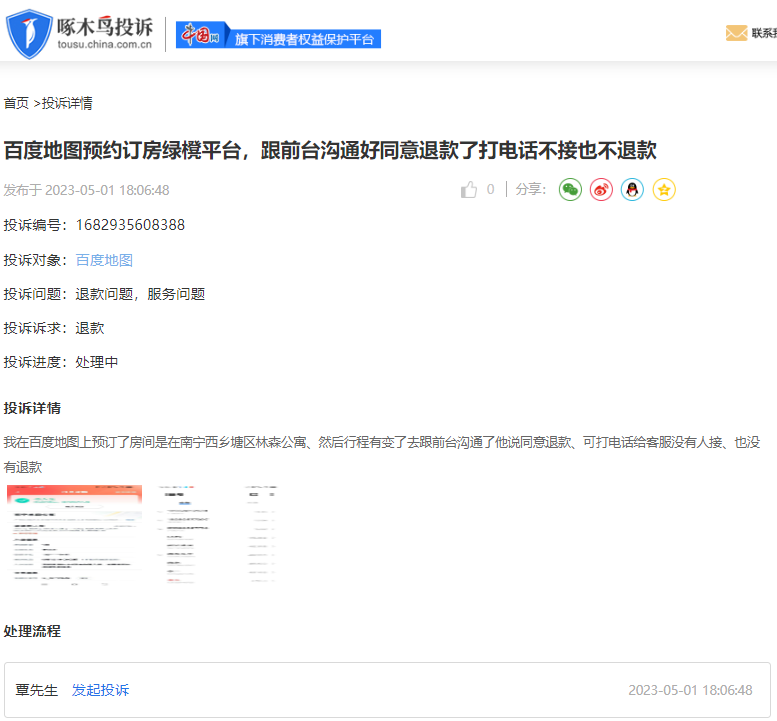This screenshot has height=721, width=777.
Task: Go to 首页 in the breadcrumb
Action: coord(16,103)
